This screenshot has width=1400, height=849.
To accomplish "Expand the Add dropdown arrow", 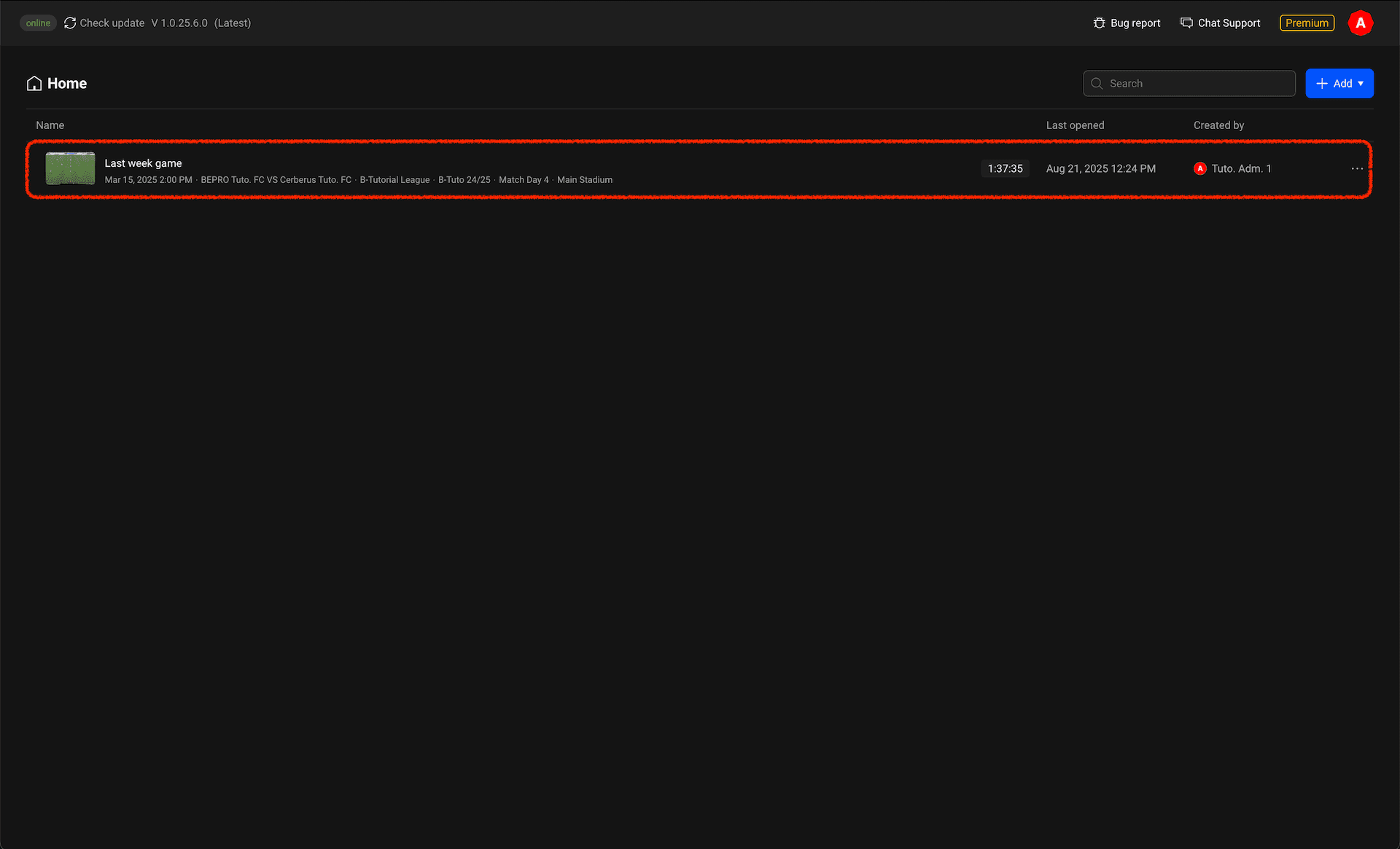I will pos(1361,84).
